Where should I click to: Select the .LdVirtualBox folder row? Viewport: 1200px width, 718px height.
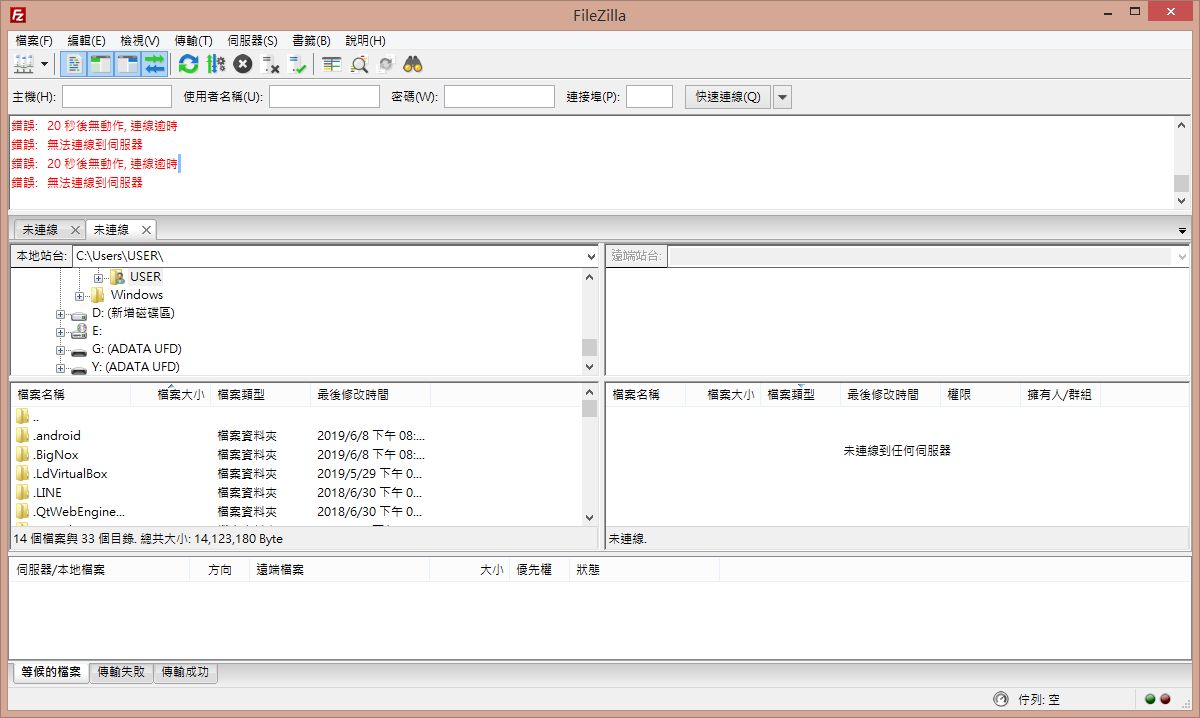[x=295, y=474]
